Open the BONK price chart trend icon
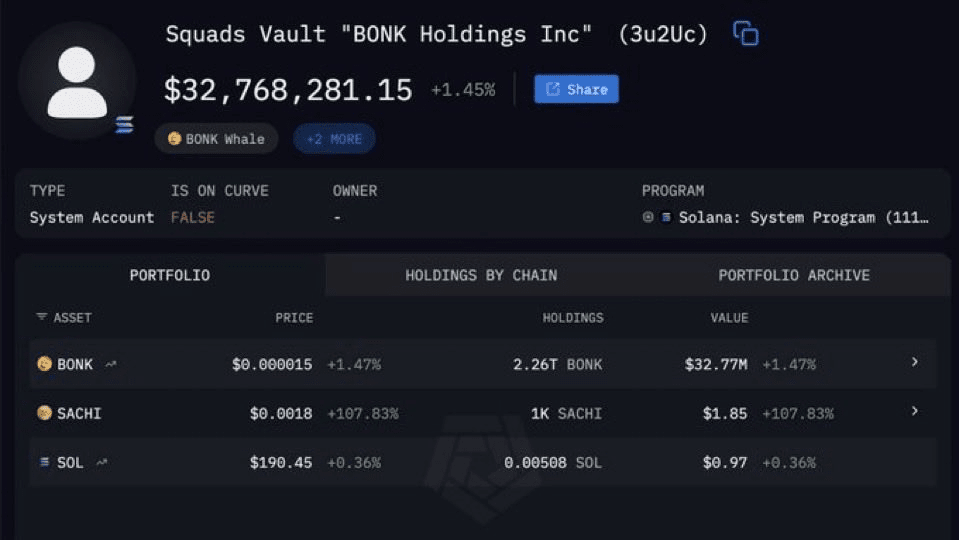The image size is (959, 540). [x=110, y=364]
